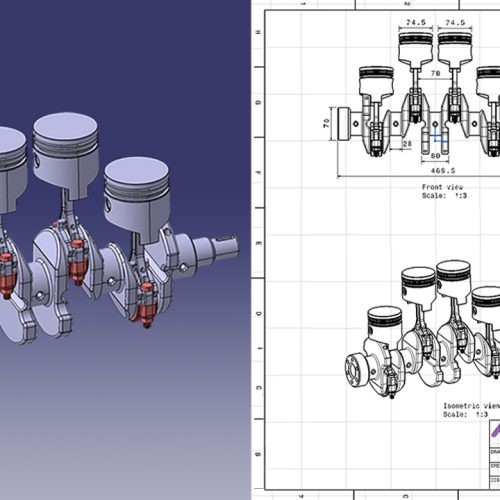
Task: Select the red bolt on middle connecting rod
Action: coord(78,262)
